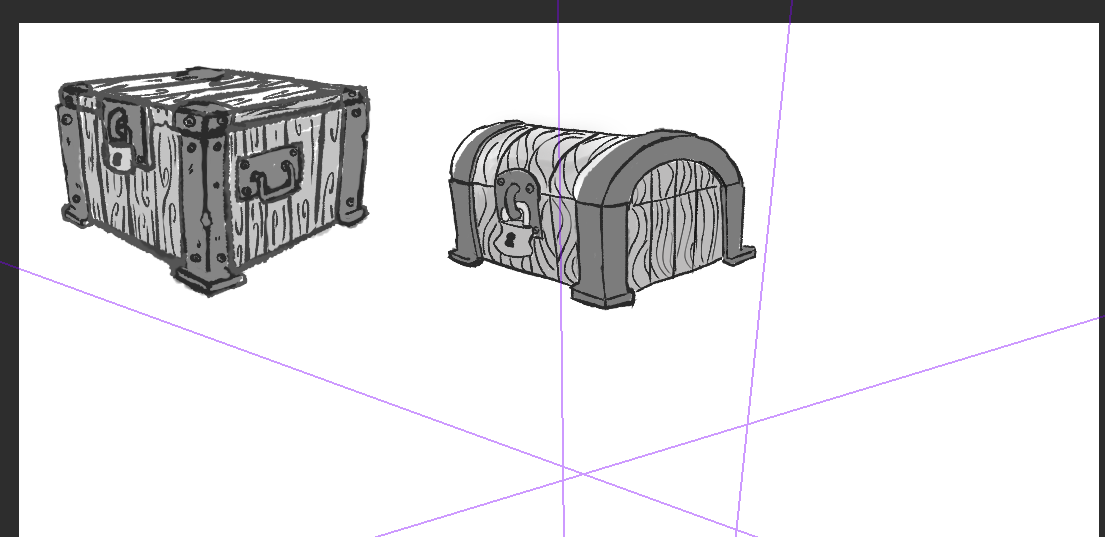Click the right rear foot of rounded chest
This screenshot has height=537, width=1105.
[740, 256]
